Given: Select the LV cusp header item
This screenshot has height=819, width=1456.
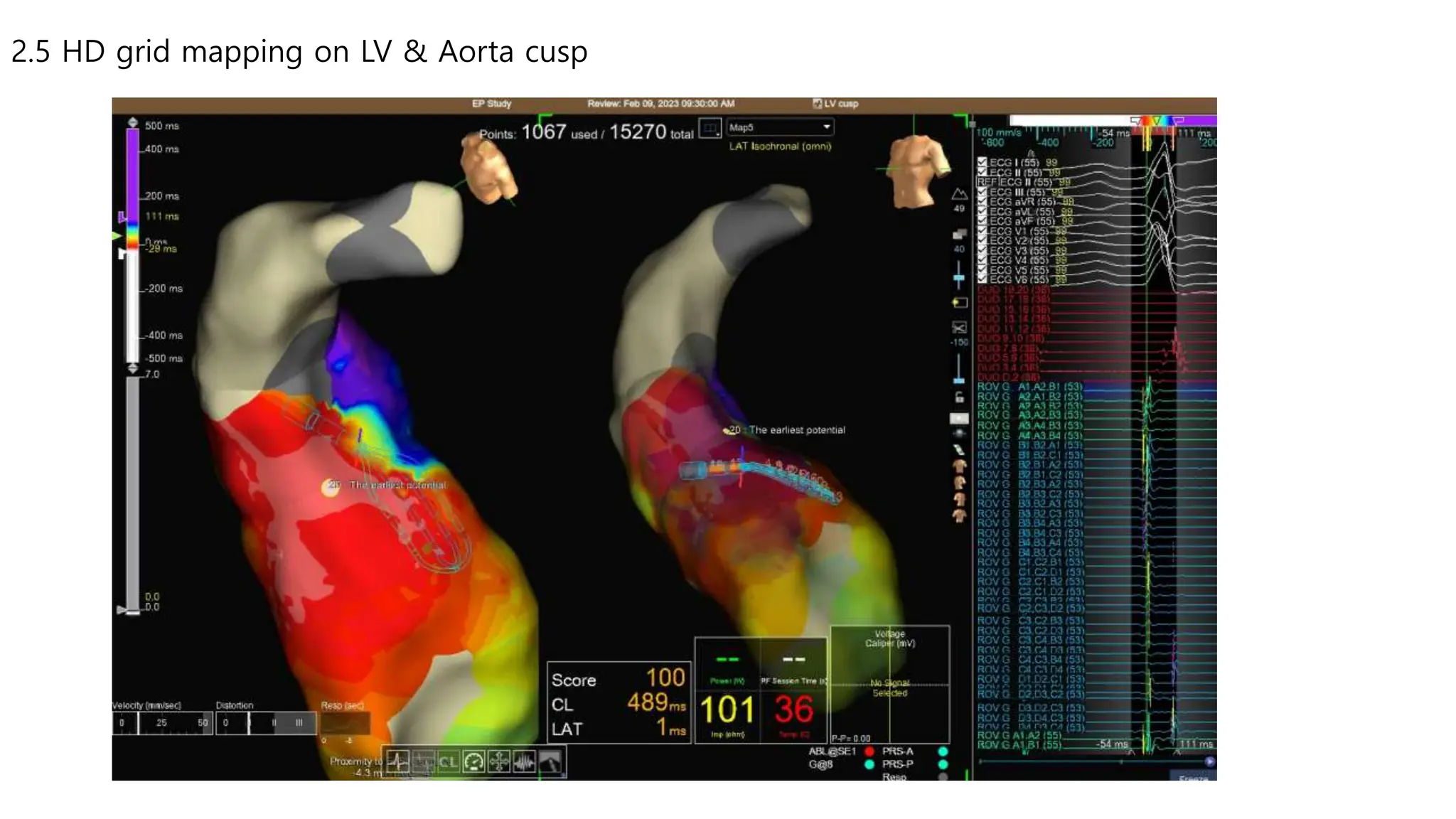Looking at the screenshot, I should (x=836, y=104).
